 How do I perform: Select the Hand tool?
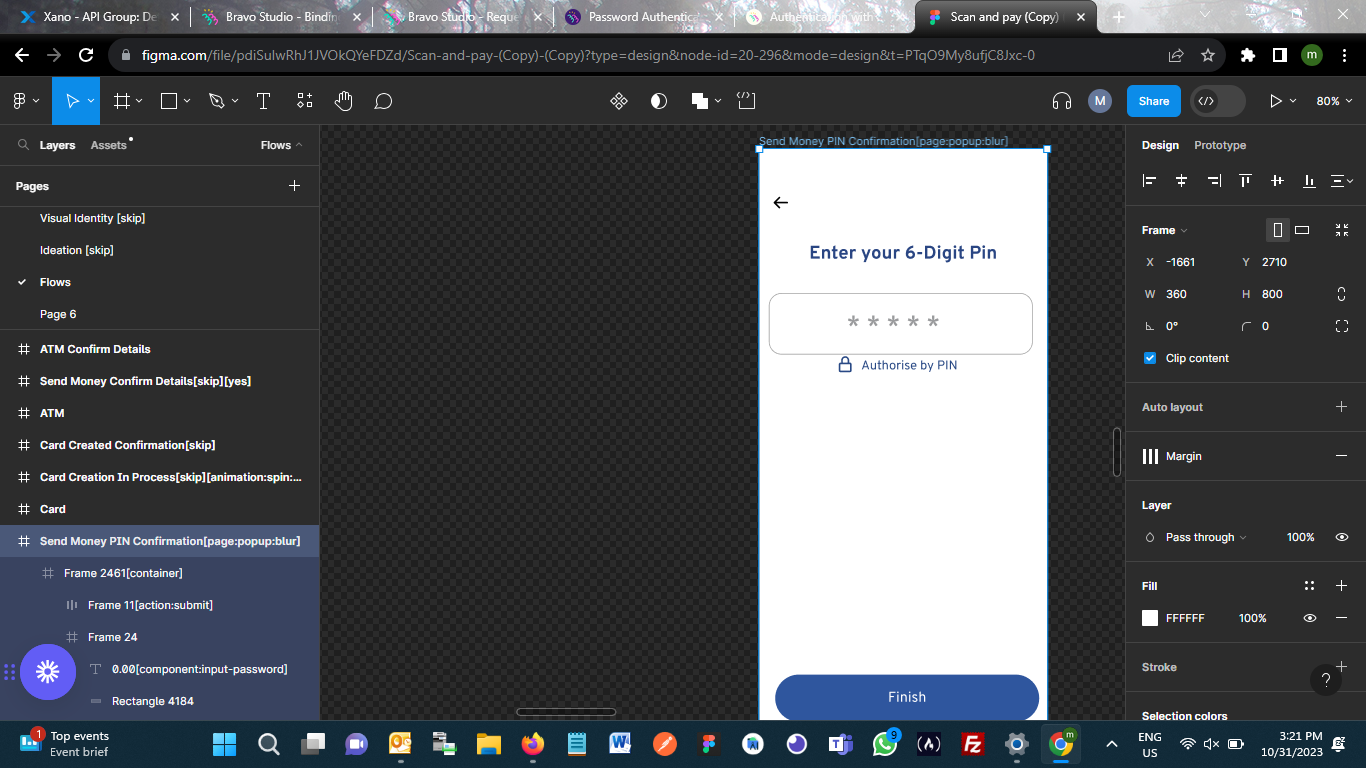point(344,101)
